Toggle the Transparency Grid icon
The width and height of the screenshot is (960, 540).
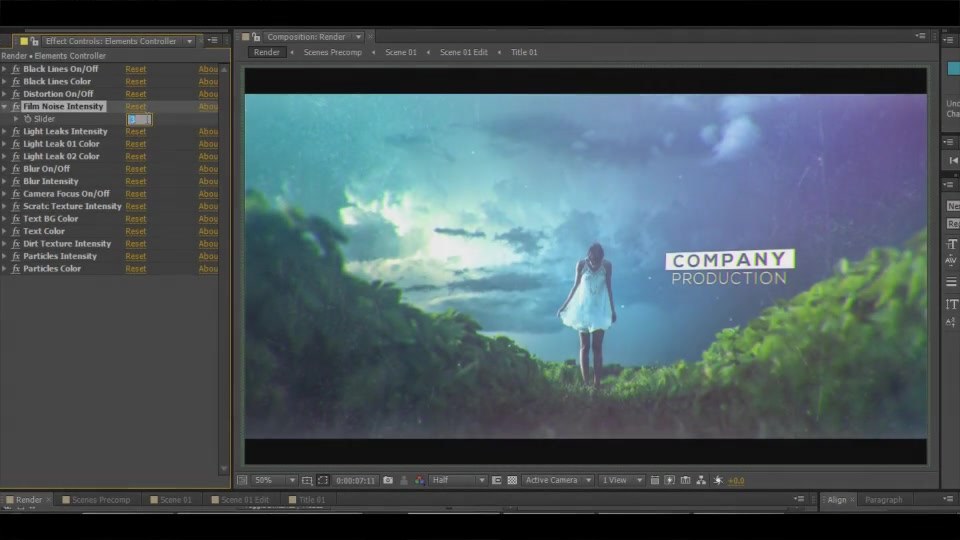pos(512,481)
